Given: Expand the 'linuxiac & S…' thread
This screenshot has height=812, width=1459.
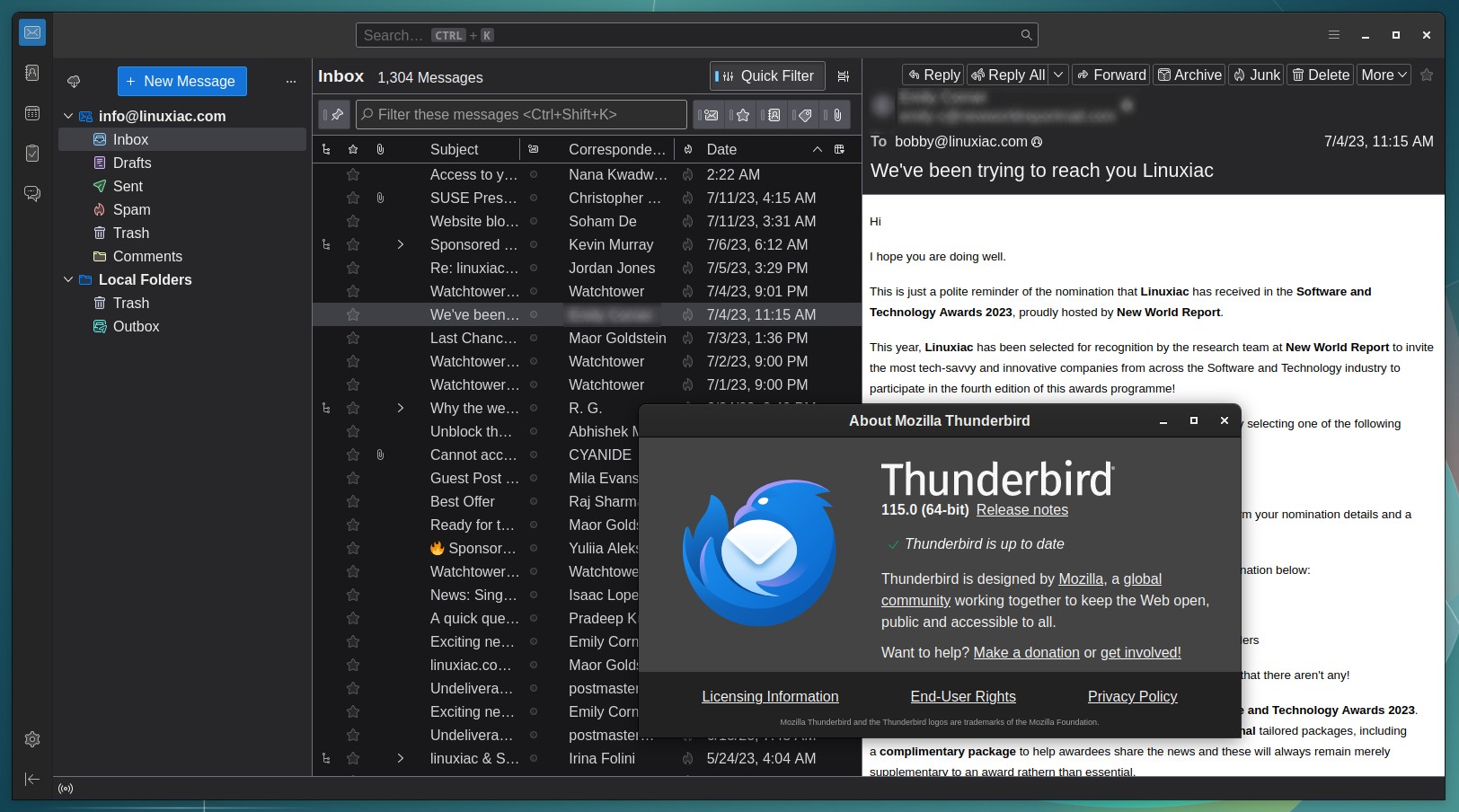Looking at the screenshot, I should pos(401,758).
